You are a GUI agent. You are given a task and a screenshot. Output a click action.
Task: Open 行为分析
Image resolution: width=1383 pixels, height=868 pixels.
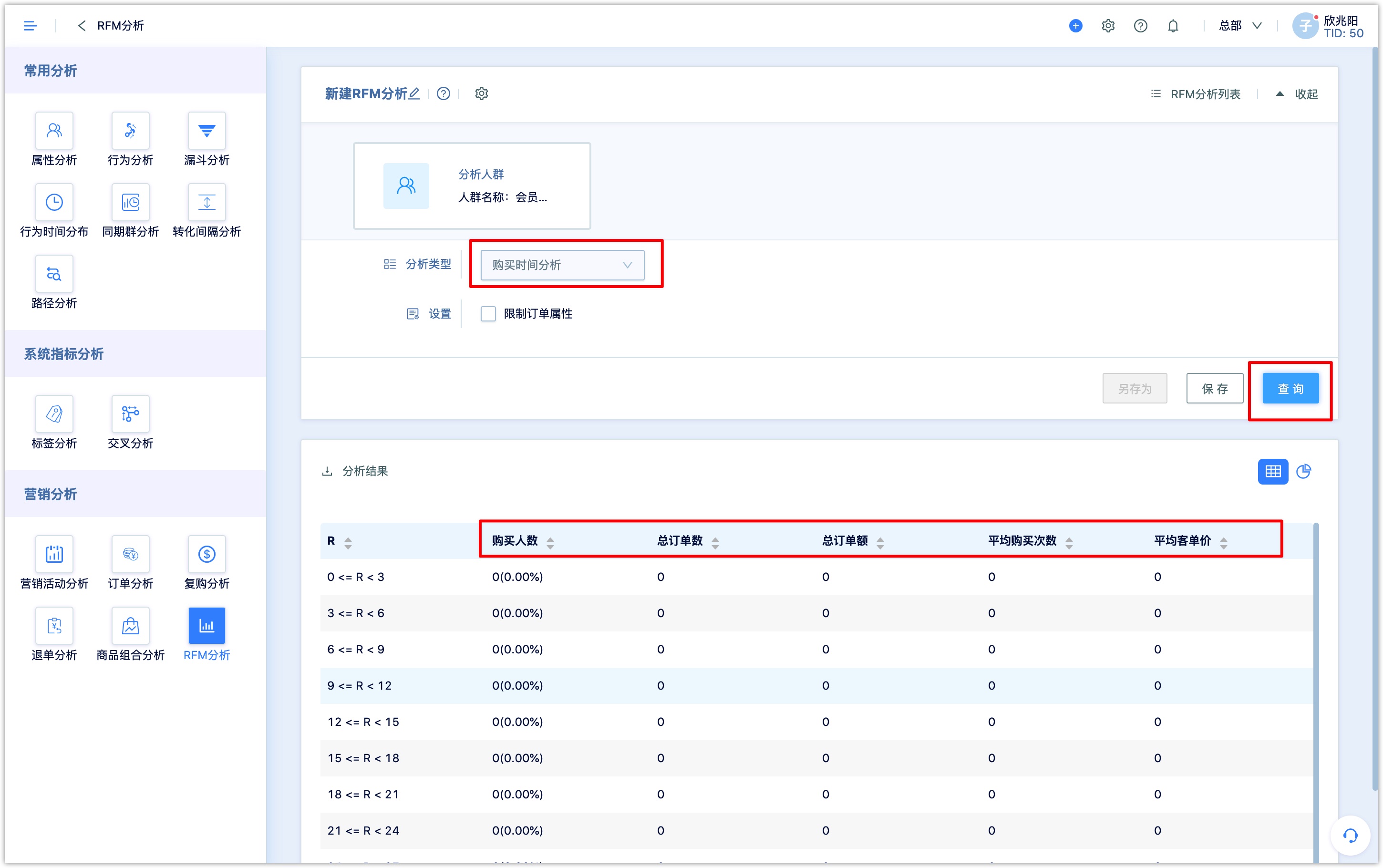(130, 139)
